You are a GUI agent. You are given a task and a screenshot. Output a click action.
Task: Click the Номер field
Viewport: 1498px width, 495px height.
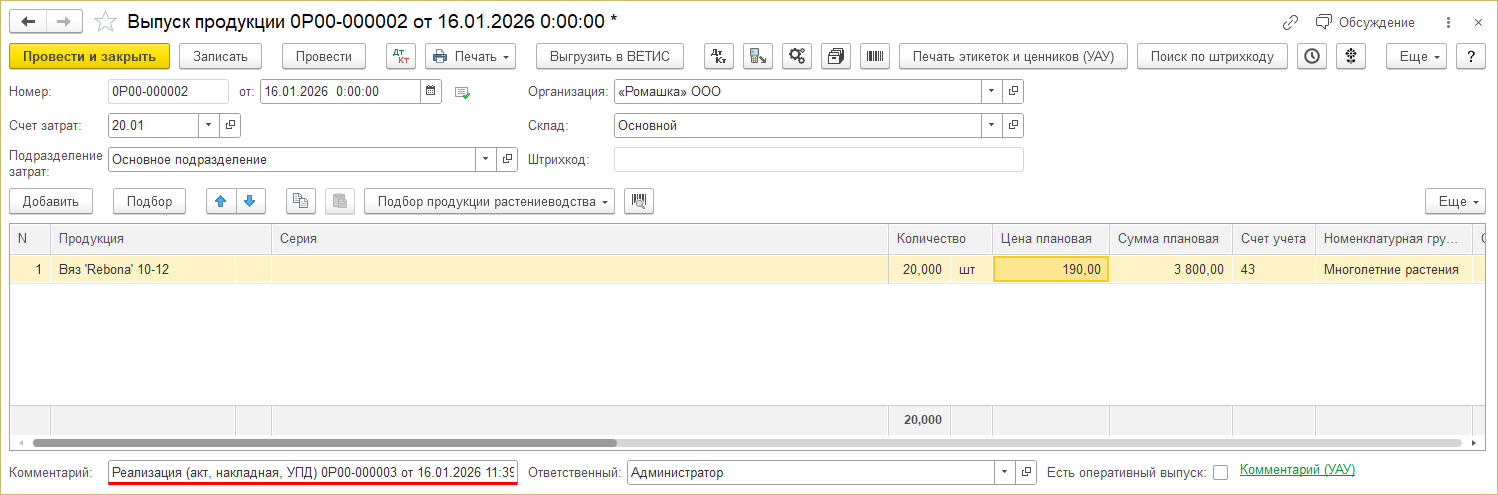[168, 92]
